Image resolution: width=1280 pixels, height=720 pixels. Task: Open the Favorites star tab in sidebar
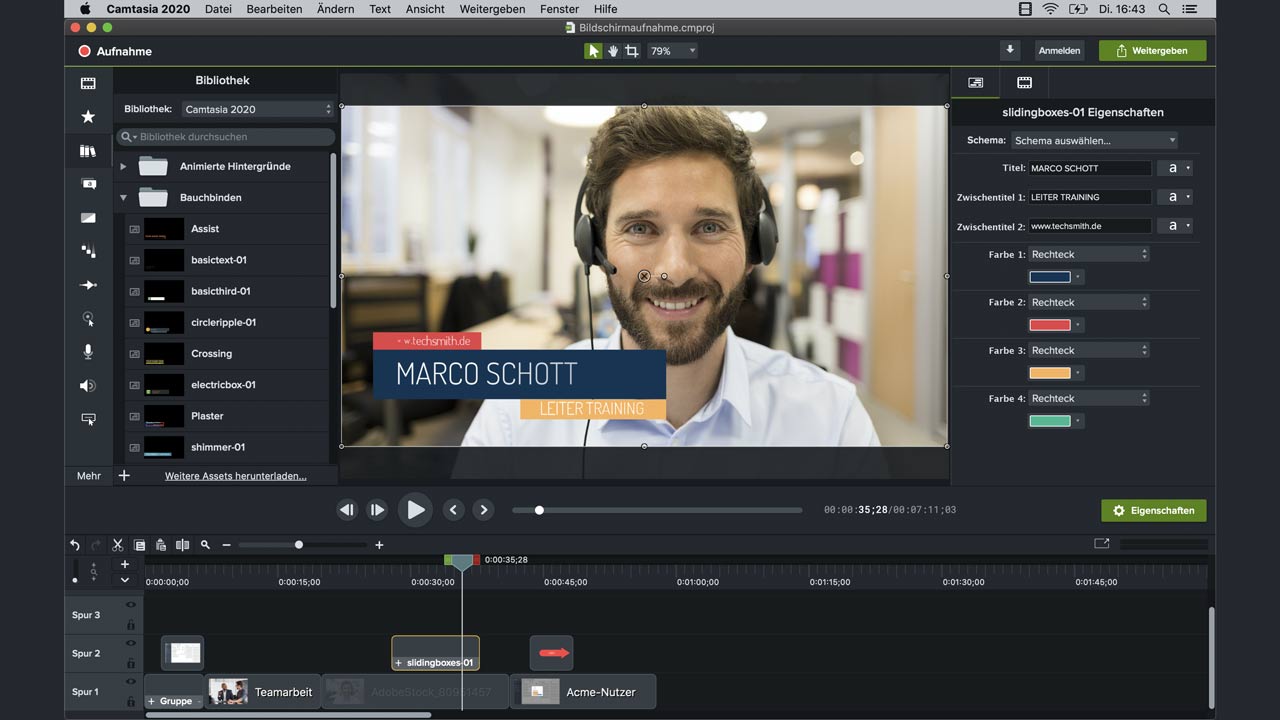pos(88,117)
